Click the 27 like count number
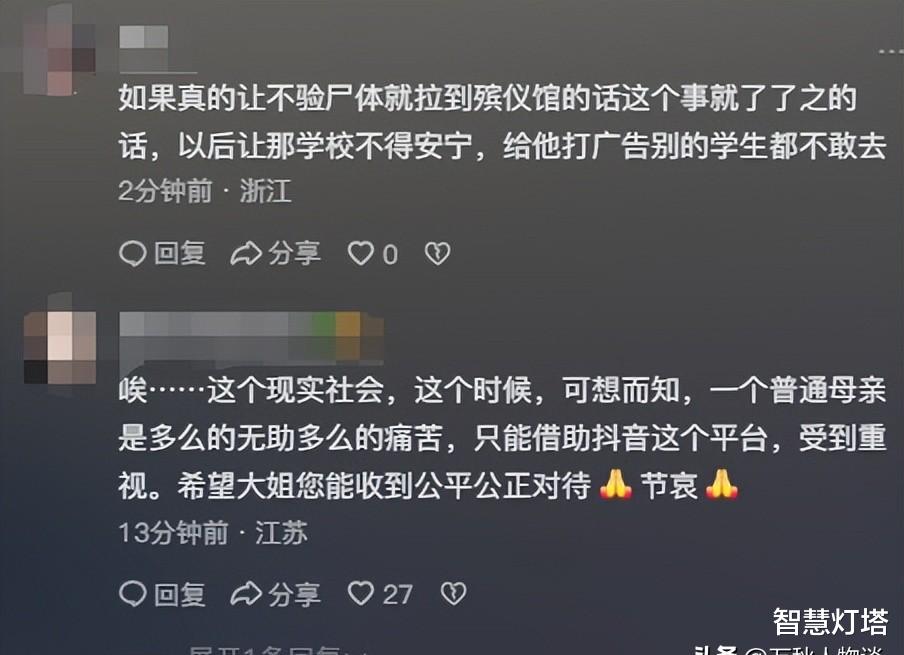 pyautogui.click(x=398, y=595)
